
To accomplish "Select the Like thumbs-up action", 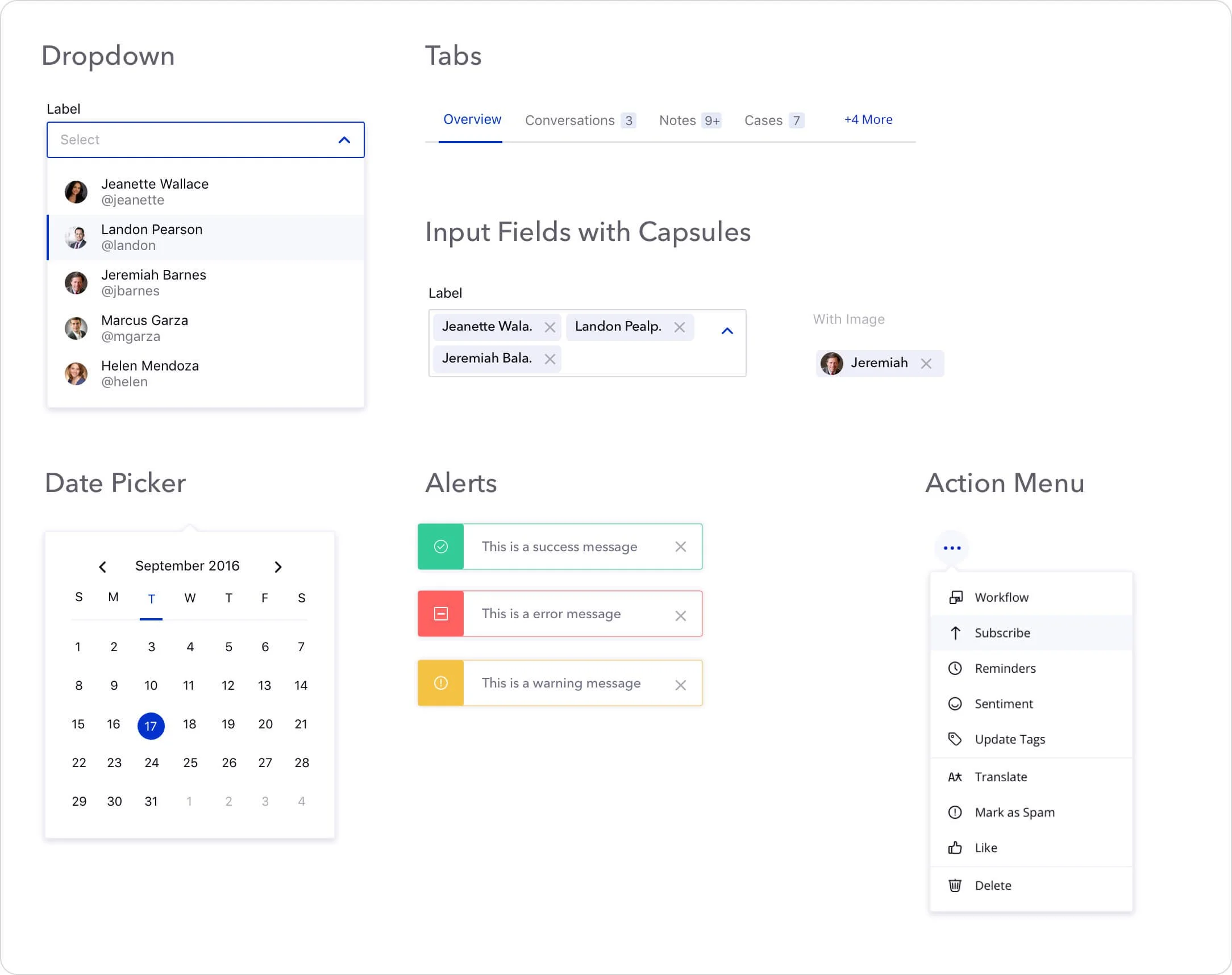I will tap(985, 847).
